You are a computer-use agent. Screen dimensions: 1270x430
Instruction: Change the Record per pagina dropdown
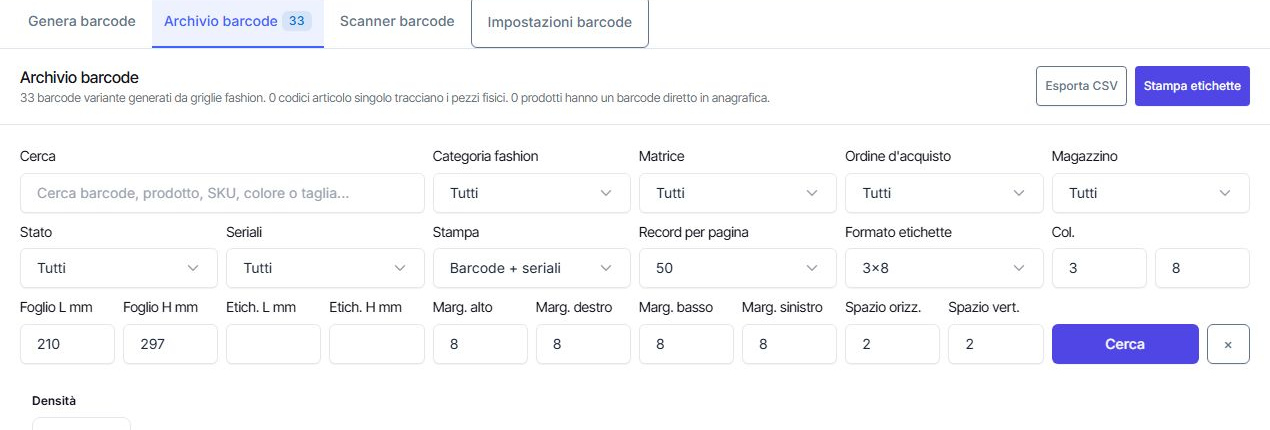click(738, 268)
